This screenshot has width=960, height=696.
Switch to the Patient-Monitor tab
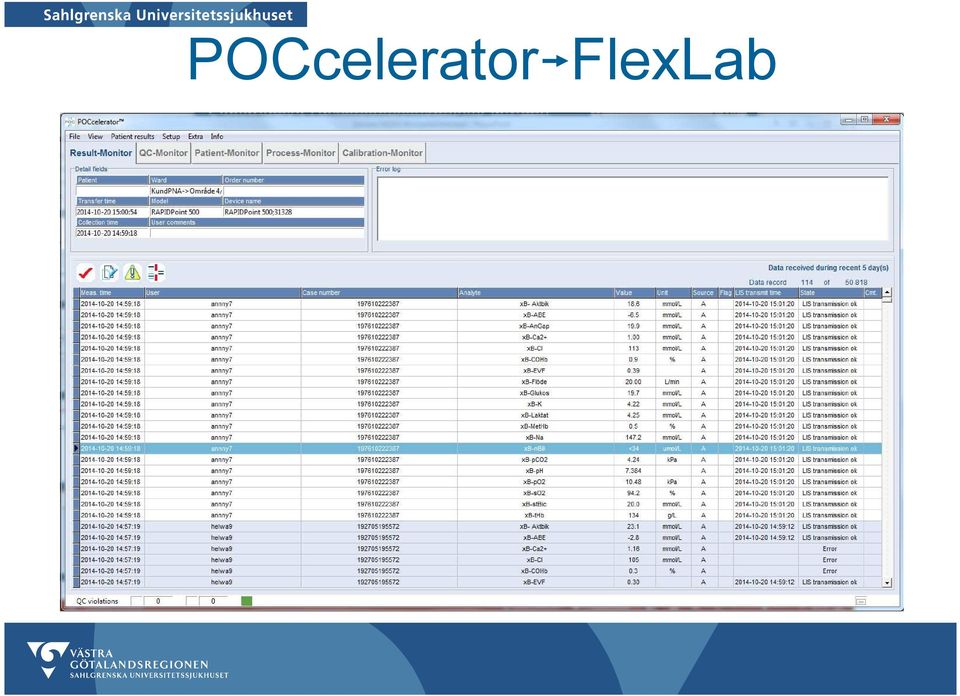tap(227, 153)
